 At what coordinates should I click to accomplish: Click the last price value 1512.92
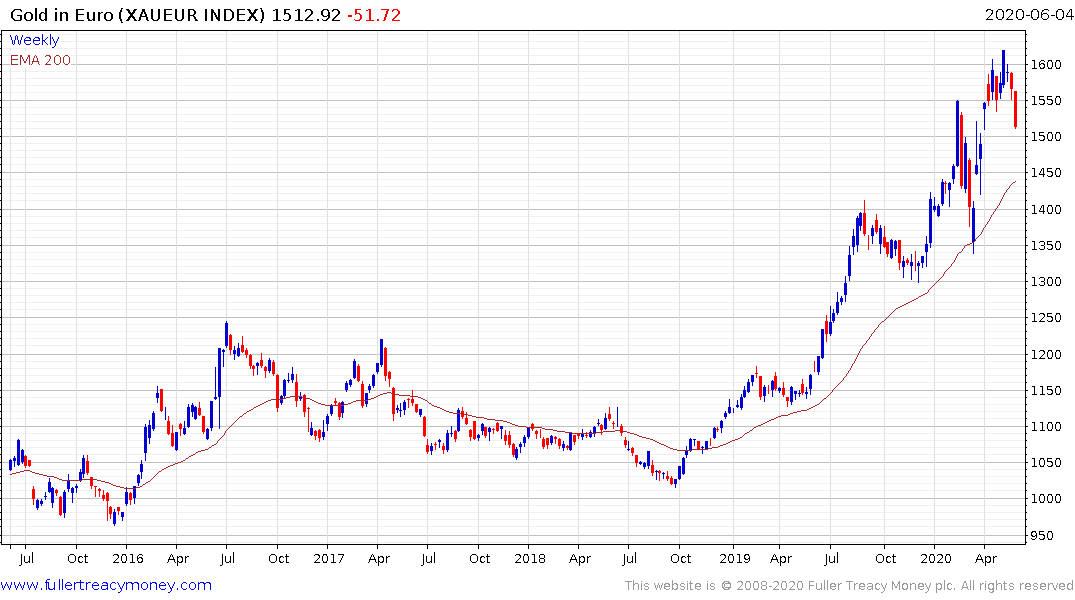click(x=306, y=15)
